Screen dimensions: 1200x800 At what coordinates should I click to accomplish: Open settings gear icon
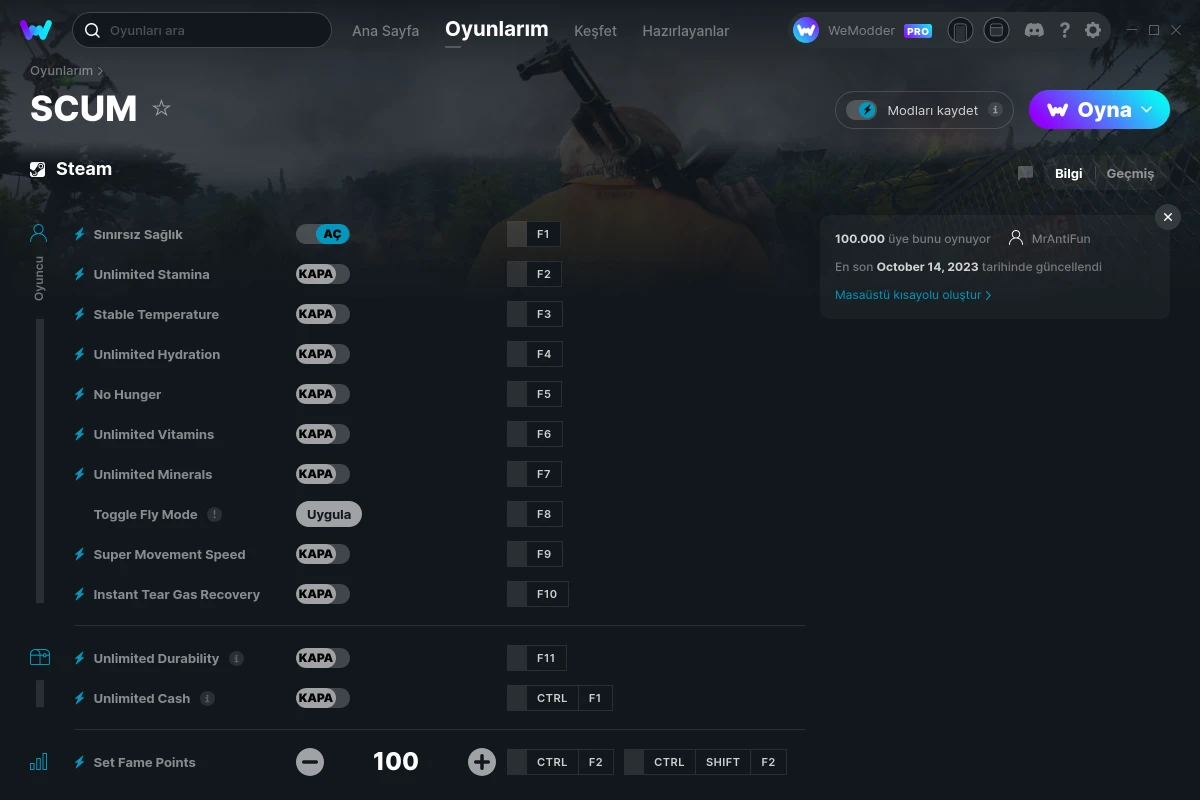1093,30
